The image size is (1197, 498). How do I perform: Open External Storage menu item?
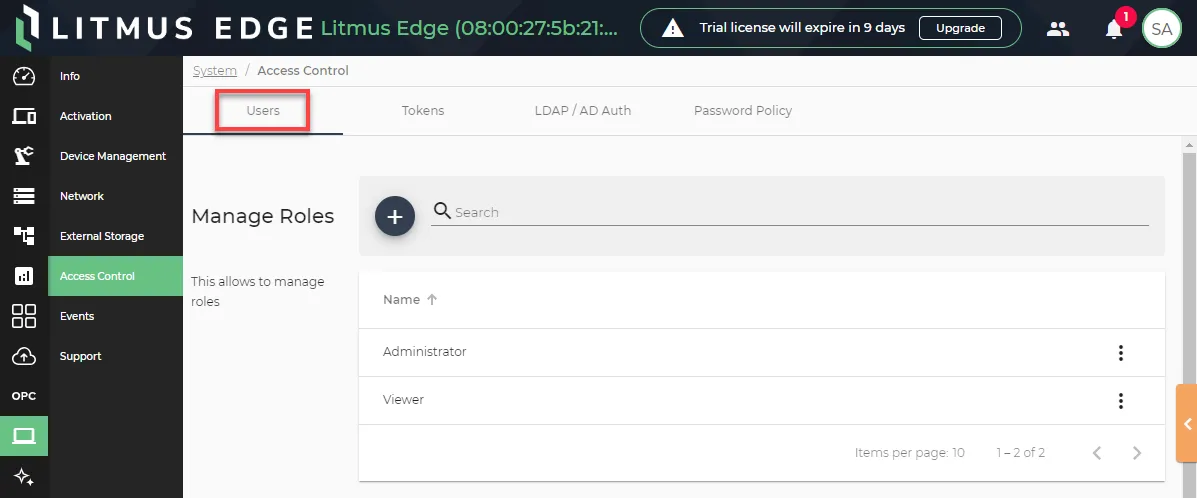coord(115,236)
